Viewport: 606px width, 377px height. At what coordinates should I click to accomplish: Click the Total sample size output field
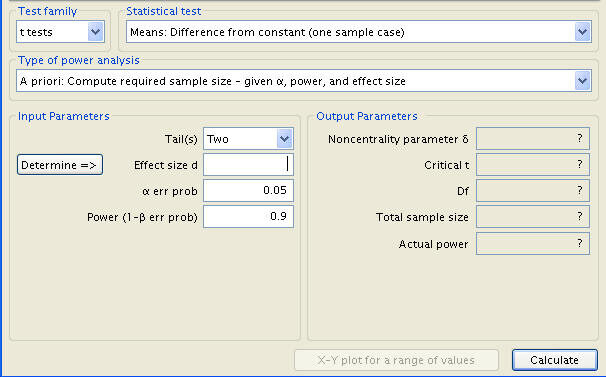(x=533, y=217)
